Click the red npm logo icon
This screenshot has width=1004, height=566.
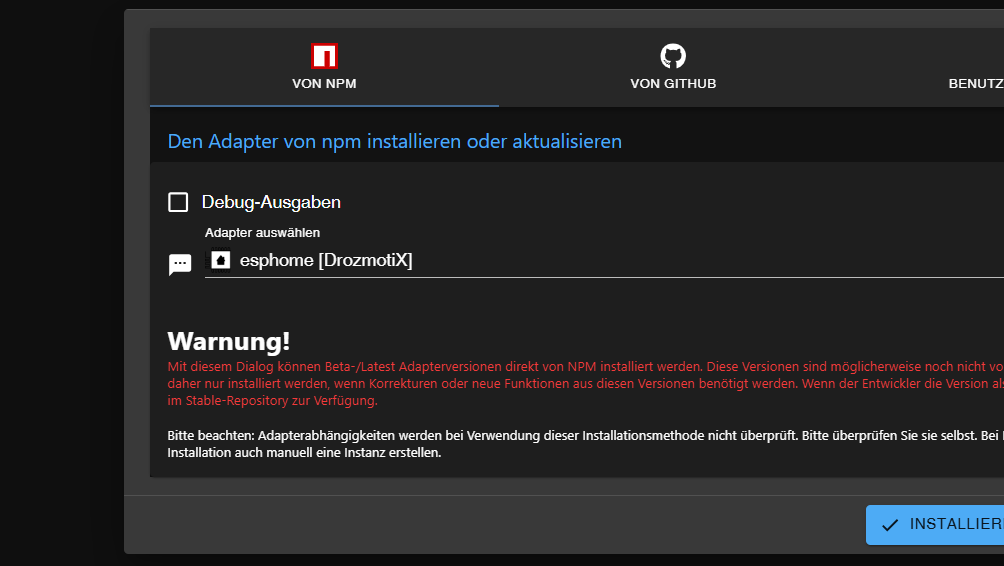pos(324,56)
